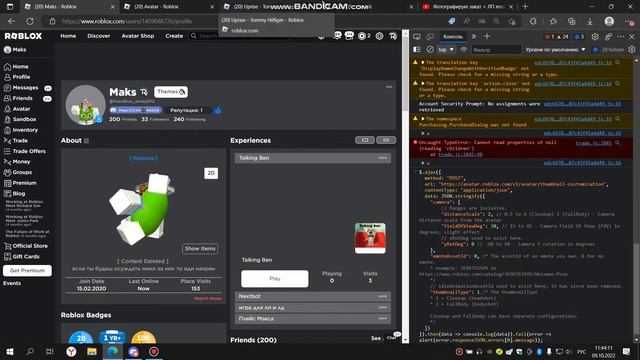
Task: Open the Talking Ben row options dots
Action: (382, 158)
